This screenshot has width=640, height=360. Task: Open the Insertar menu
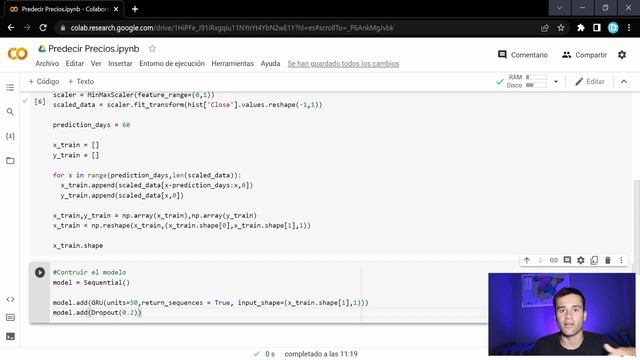[120, 64]
